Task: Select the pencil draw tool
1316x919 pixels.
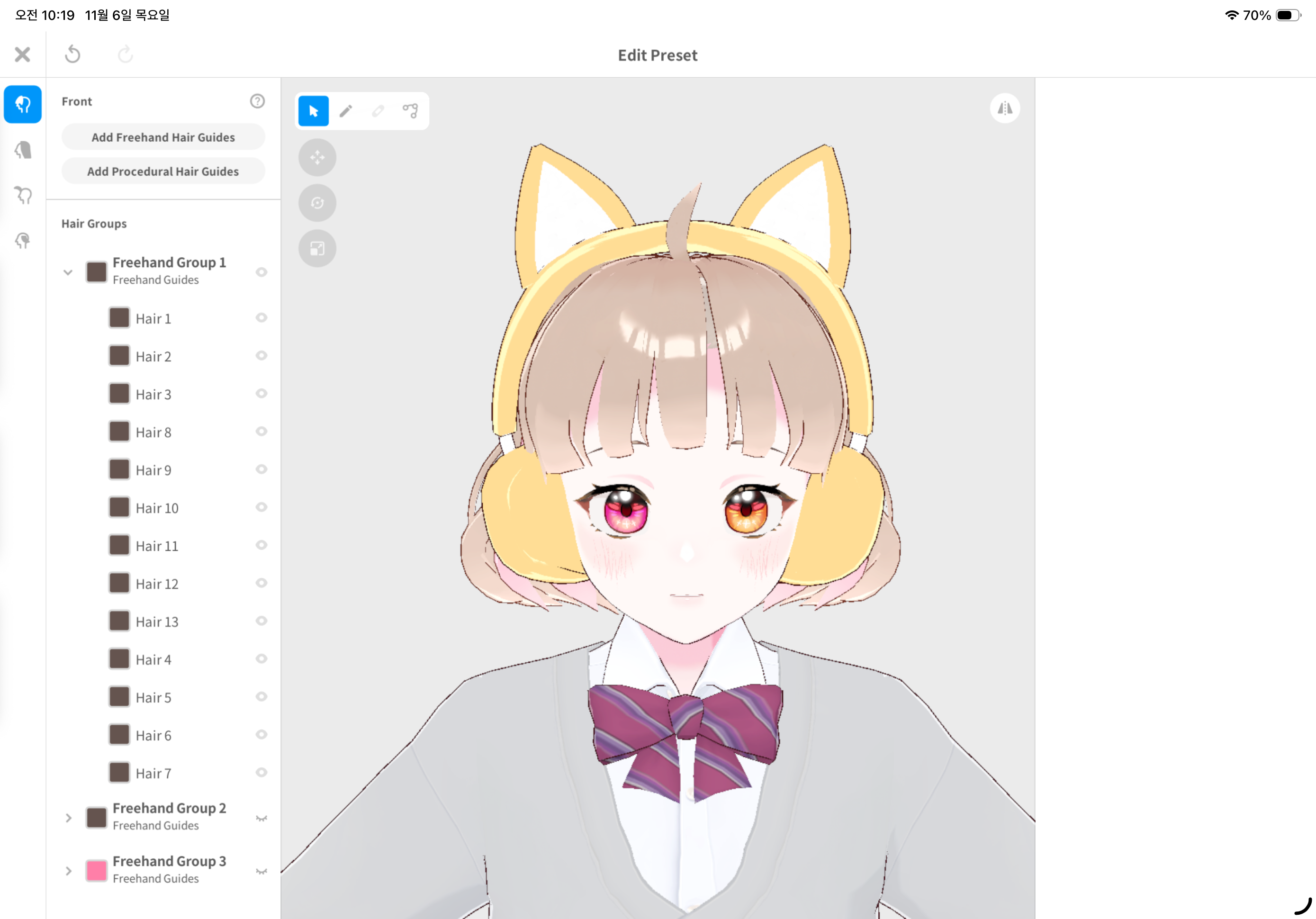Action: tap(346, 111)
